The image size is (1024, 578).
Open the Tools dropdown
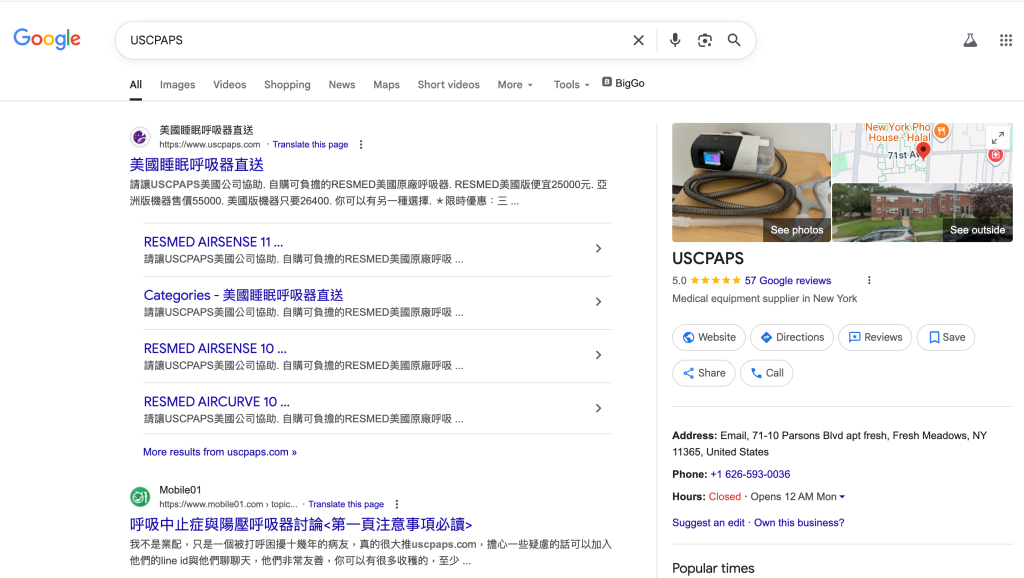(571, 85)
